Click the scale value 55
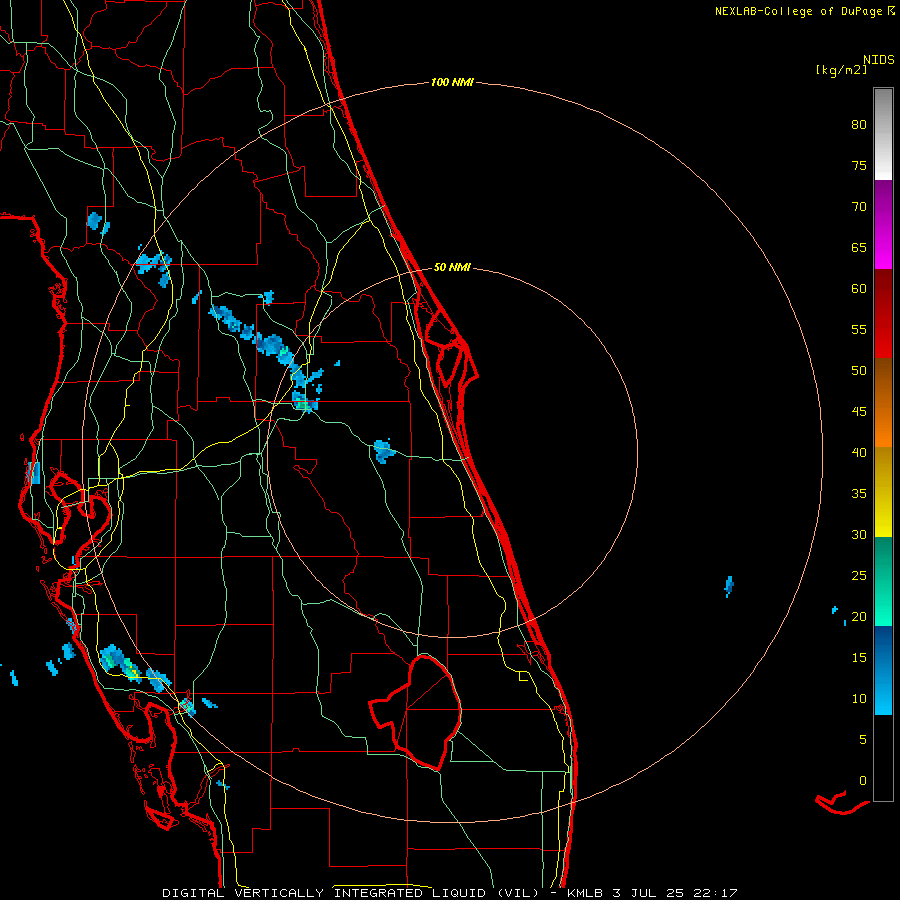Viewport: 900px width, 900px height. pyautogui.click(x=859, y=330)
